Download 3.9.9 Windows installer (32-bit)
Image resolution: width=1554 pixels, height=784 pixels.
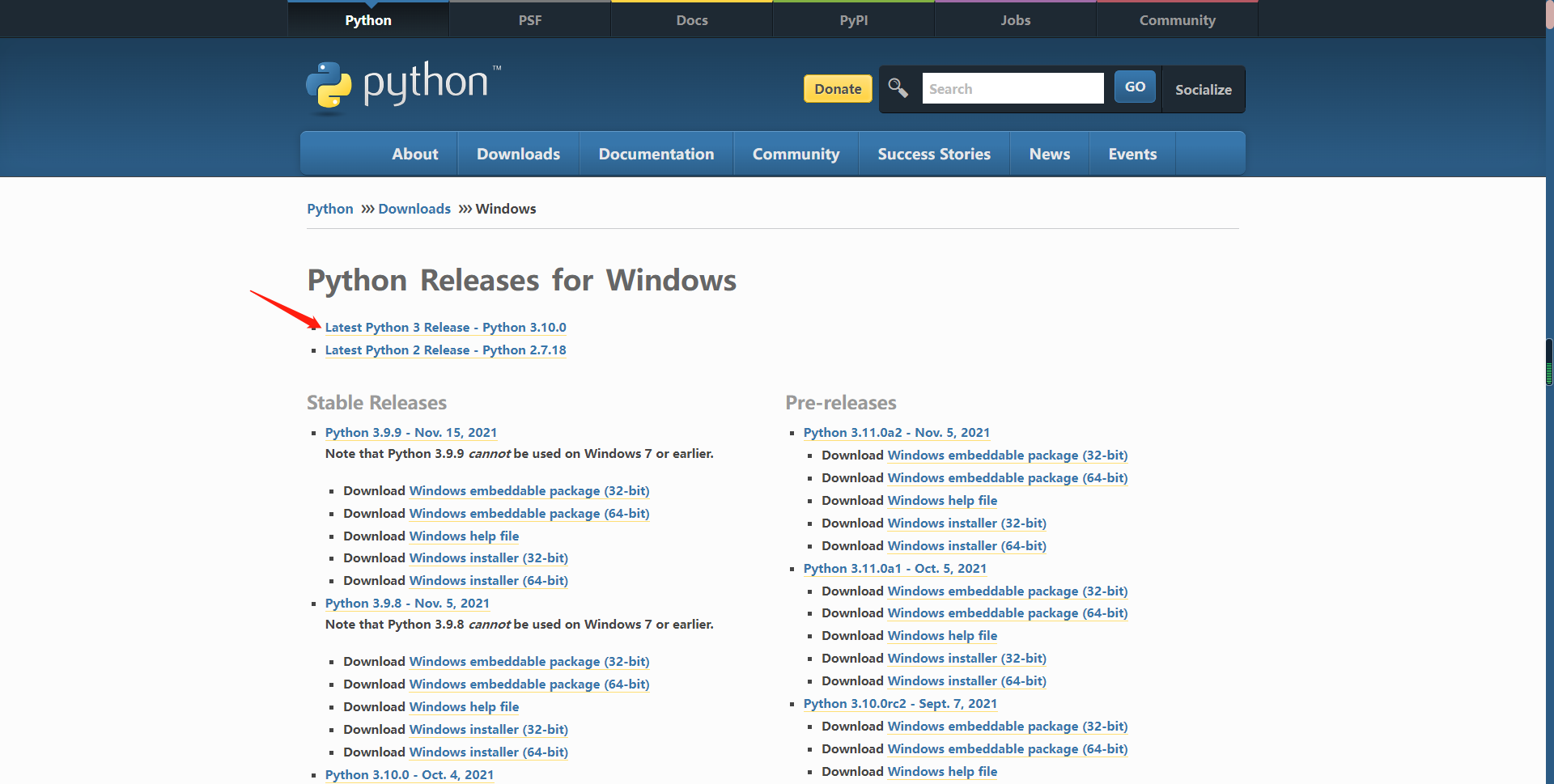coord(489,558)
